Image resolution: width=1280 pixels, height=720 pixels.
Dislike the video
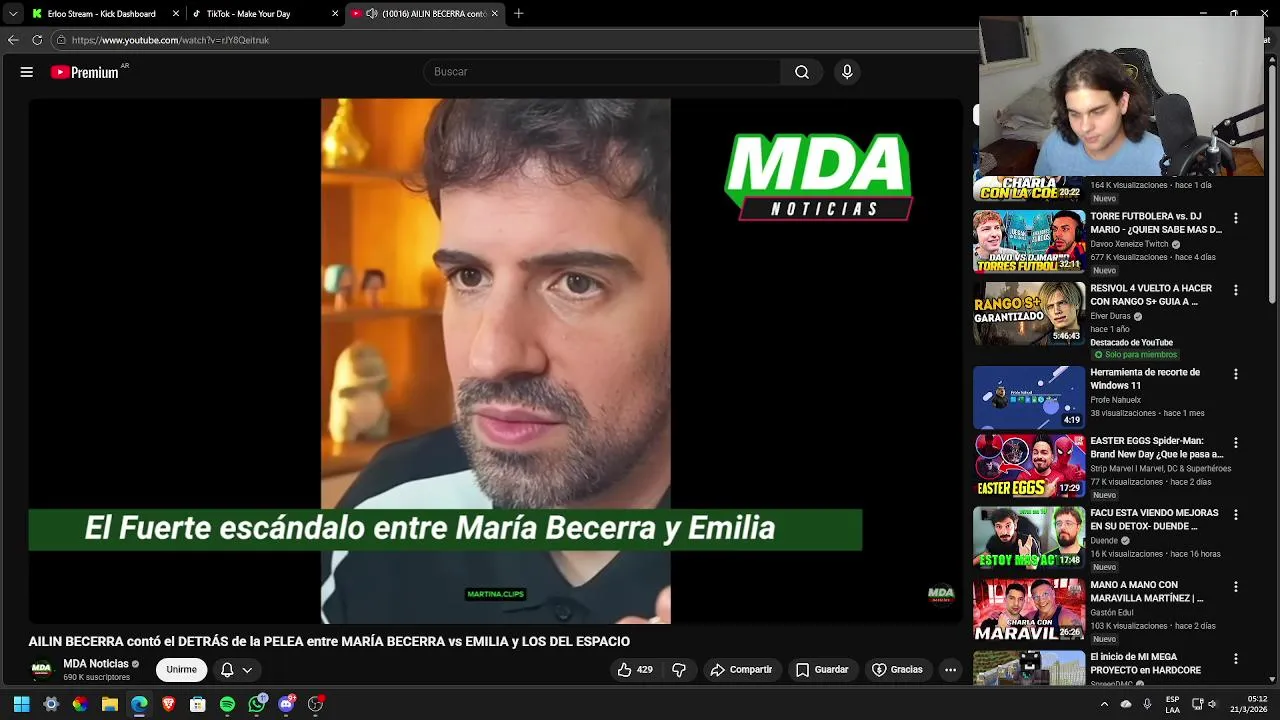(x=679, y=670)
